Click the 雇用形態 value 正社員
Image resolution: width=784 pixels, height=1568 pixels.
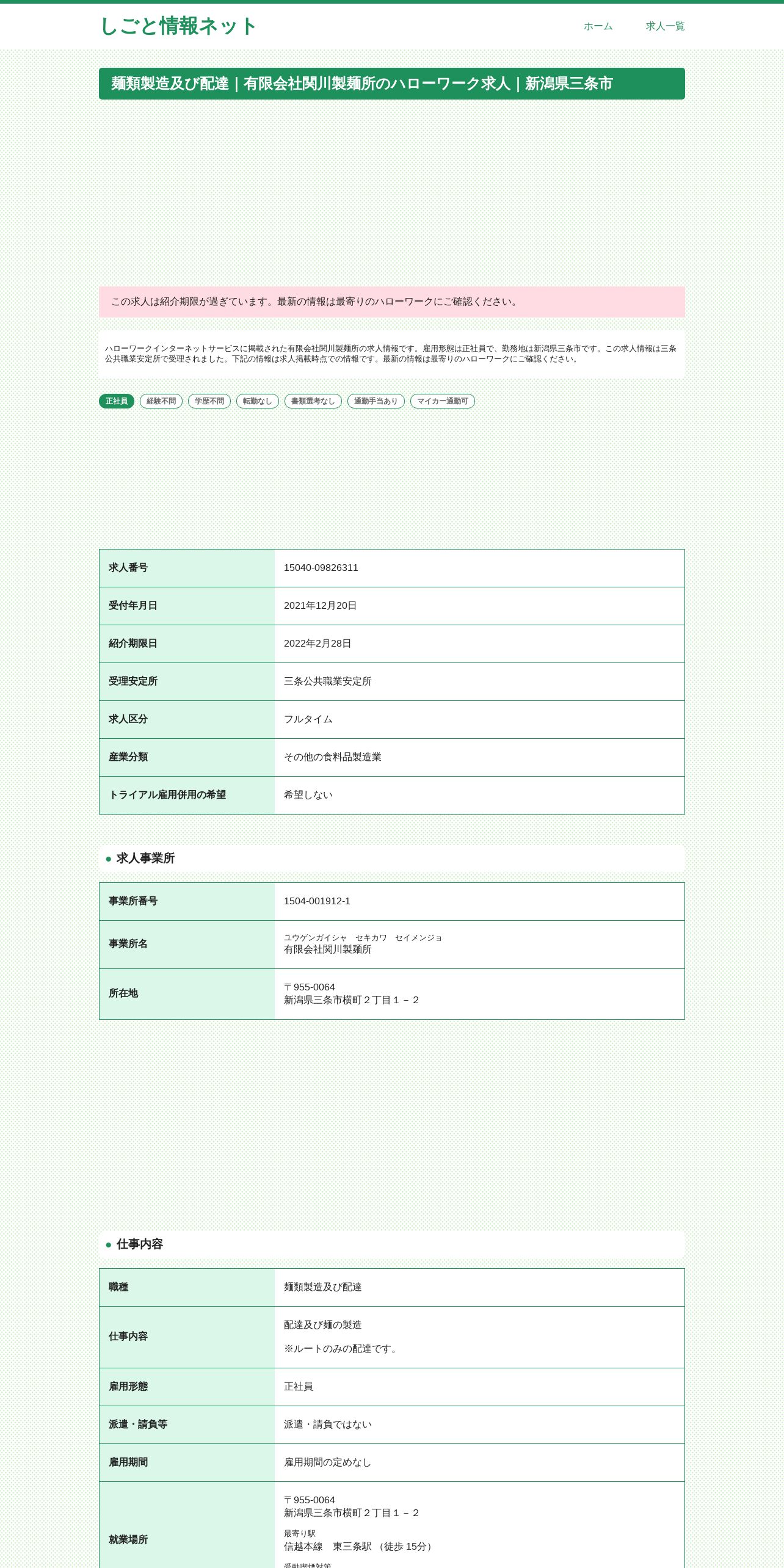[x=299, y=1387]
